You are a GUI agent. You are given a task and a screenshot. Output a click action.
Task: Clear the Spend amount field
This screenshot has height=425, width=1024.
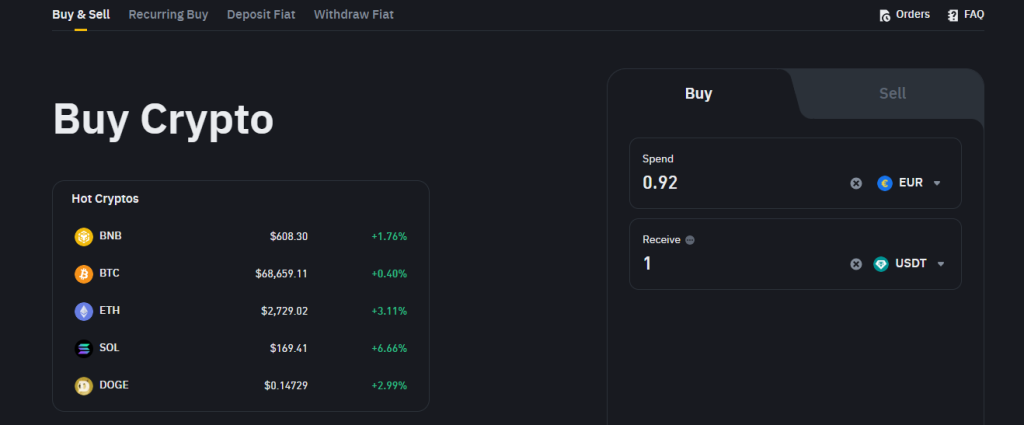[x=856, y=183]
